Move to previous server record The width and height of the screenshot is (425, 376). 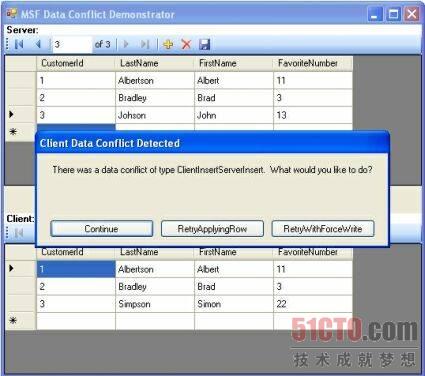point(38,44)
